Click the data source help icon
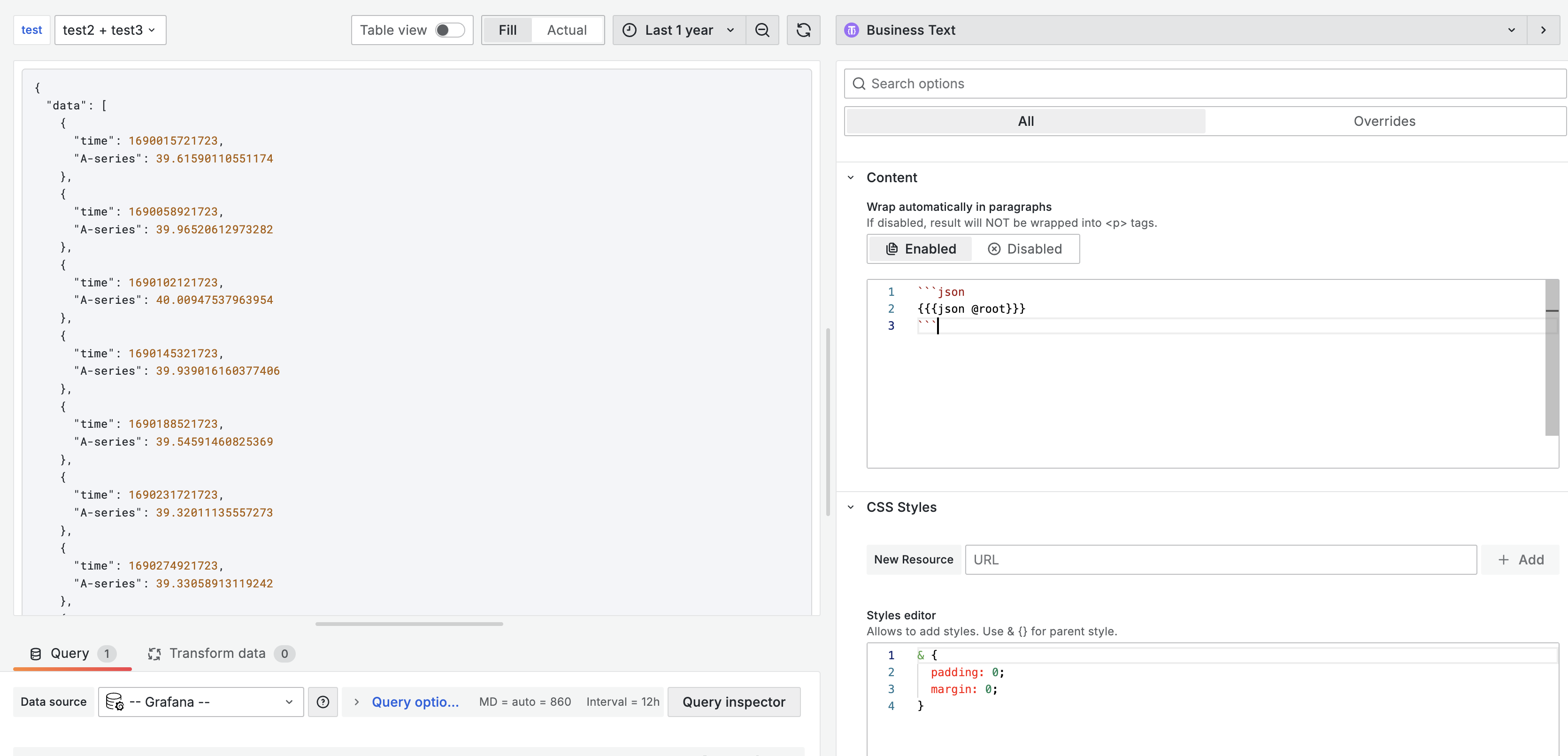1568x756 pixels. click(323, 702)
